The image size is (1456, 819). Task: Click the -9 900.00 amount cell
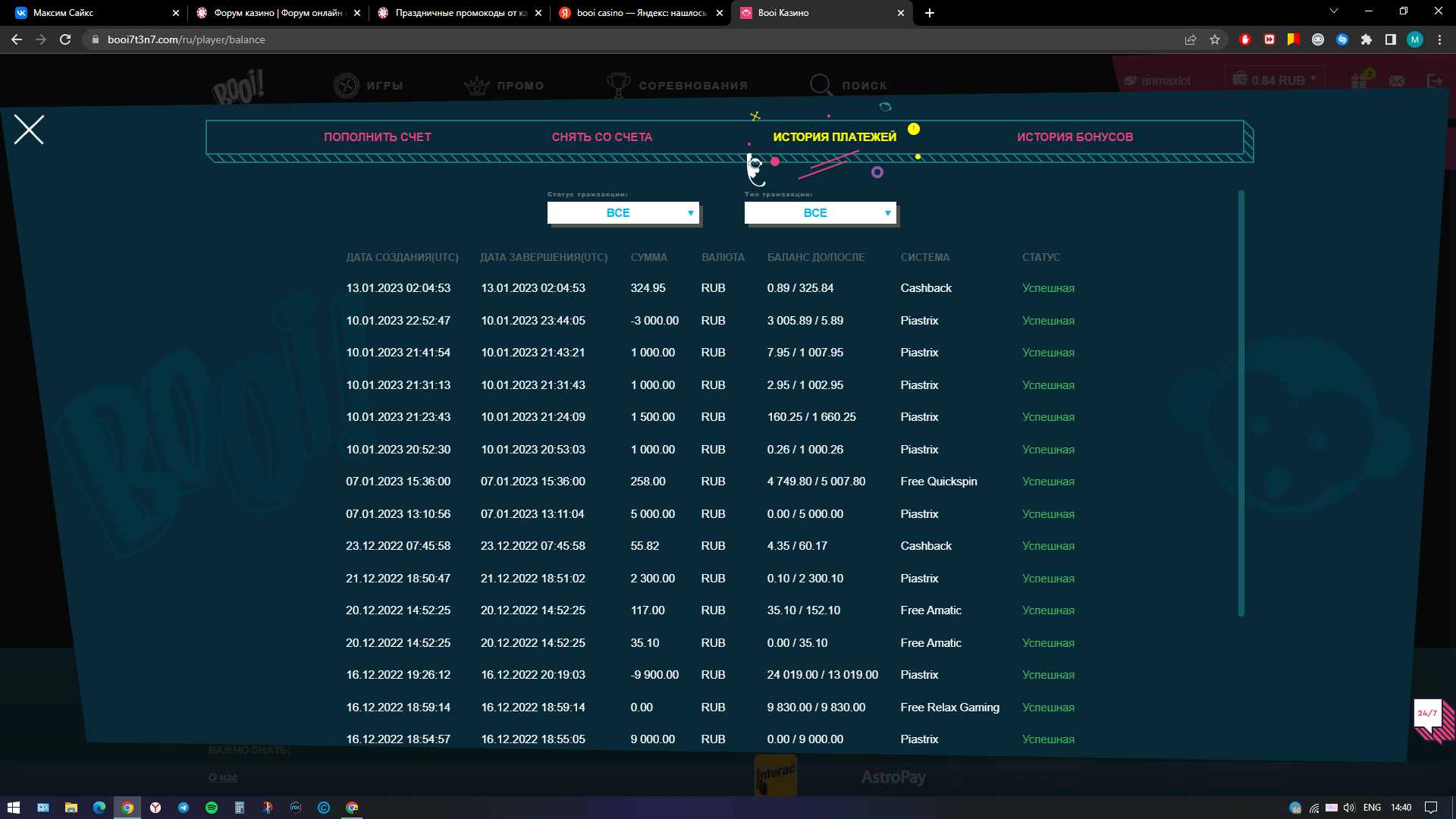tap(654, 675)
